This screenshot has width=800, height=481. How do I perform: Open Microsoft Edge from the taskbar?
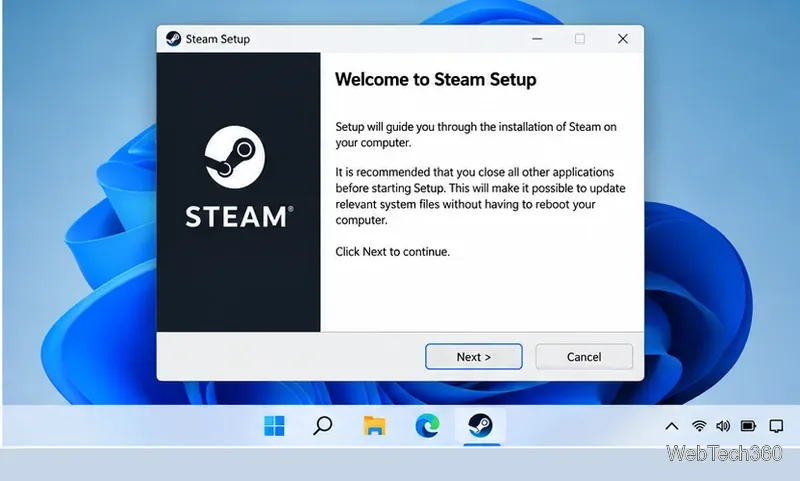click(x=428, y=425)
